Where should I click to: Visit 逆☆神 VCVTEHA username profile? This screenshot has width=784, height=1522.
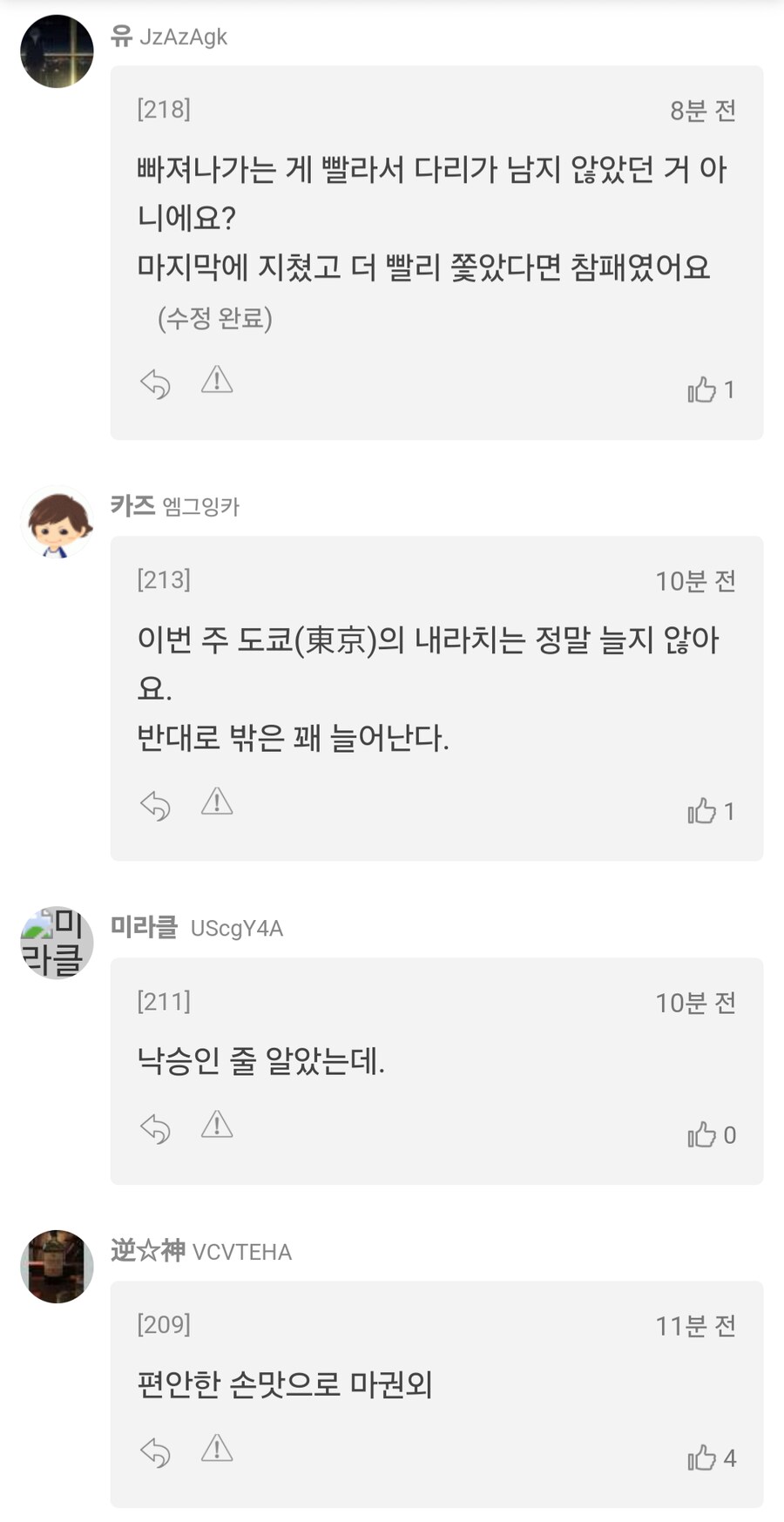tap(200, 1252)
